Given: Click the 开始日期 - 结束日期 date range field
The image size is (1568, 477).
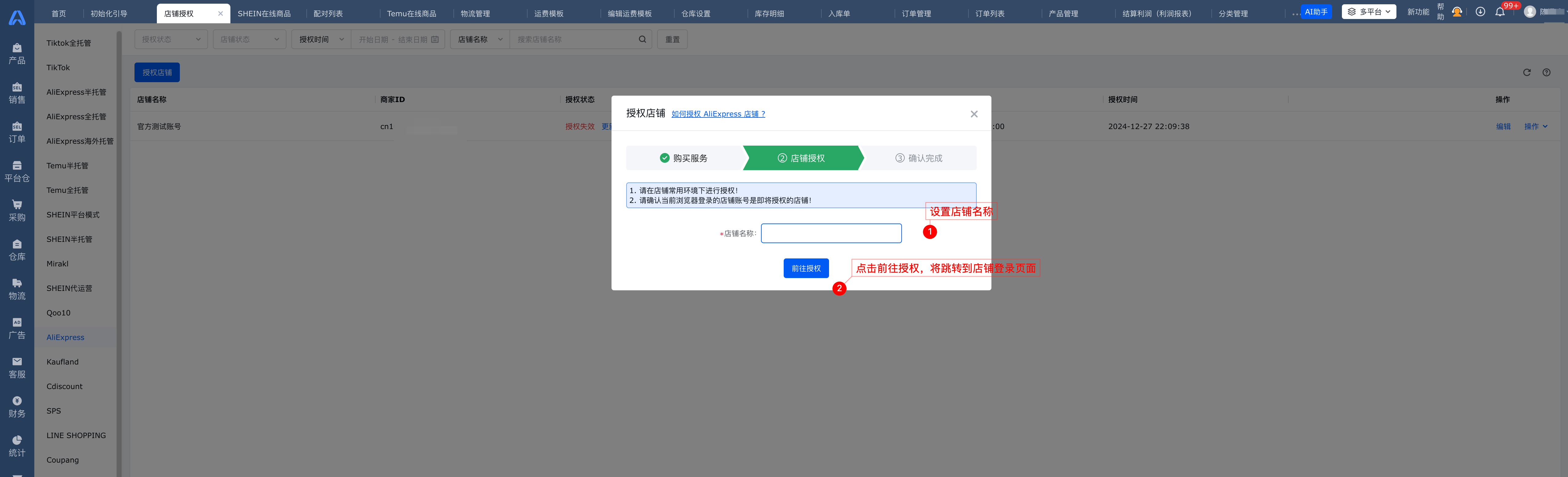Looking at the screenshot, I should click(x=397, y=40).
